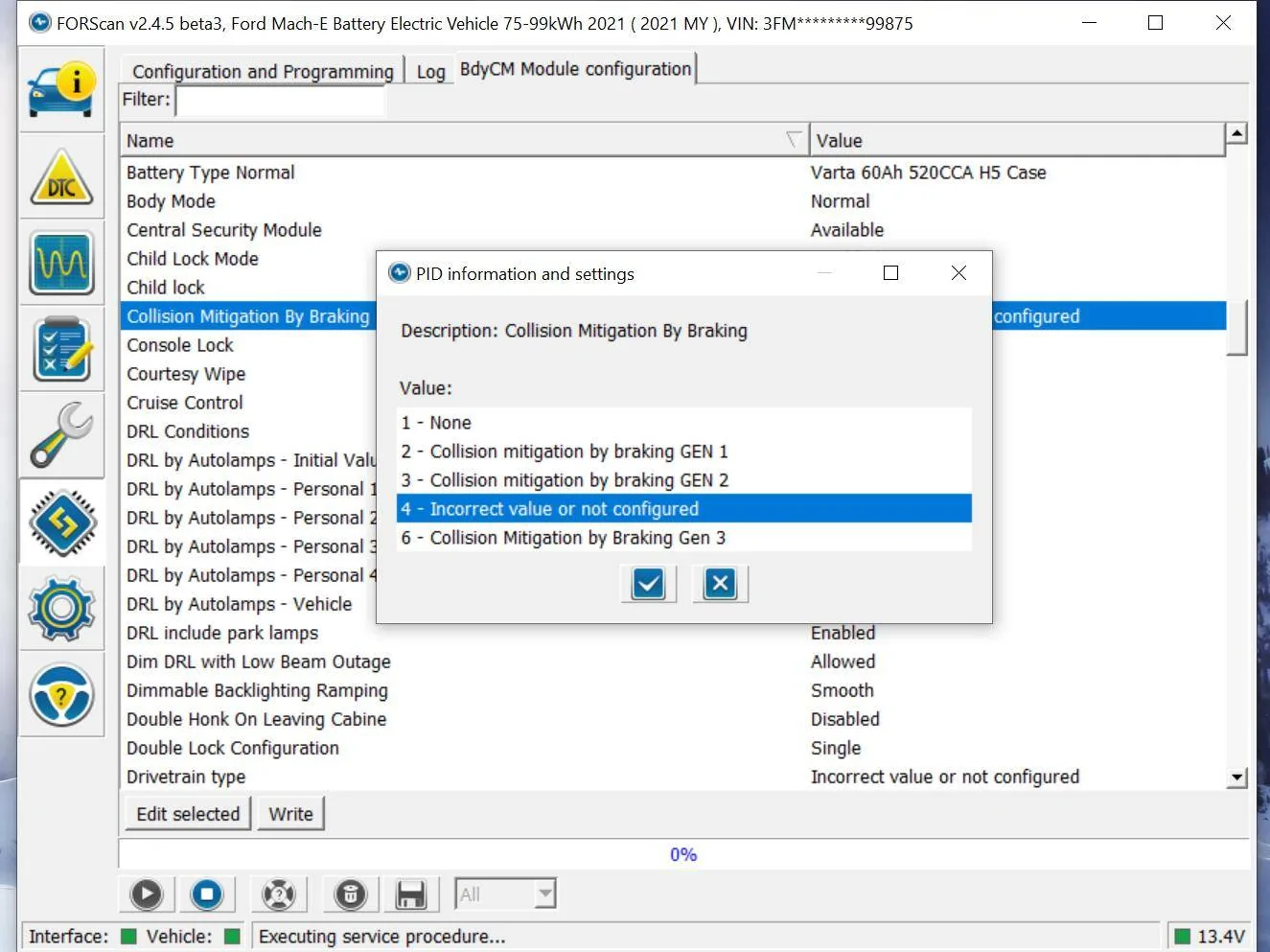This screenshot has width=1270, height=952.
Task: Open the chip configuration and programming section
Action: [x=61, y=522]
